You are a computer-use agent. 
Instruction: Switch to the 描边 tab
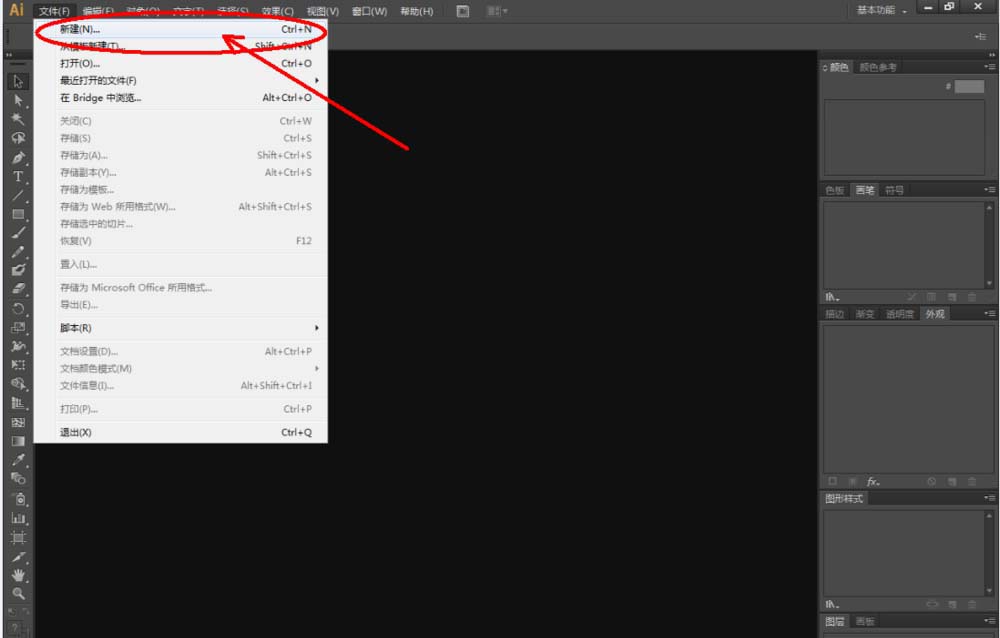point(835,314)
